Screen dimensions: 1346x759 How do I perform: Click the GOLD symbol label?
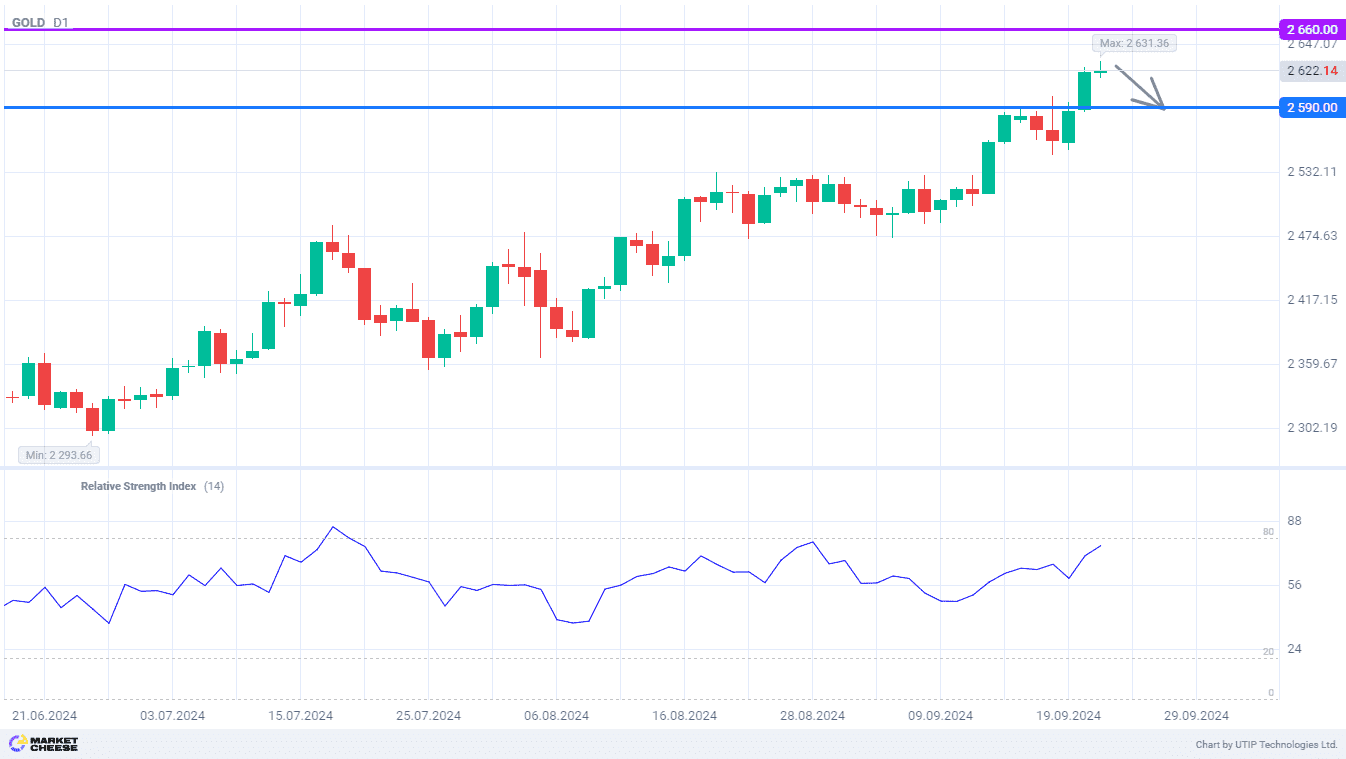[x=28, y=21]
